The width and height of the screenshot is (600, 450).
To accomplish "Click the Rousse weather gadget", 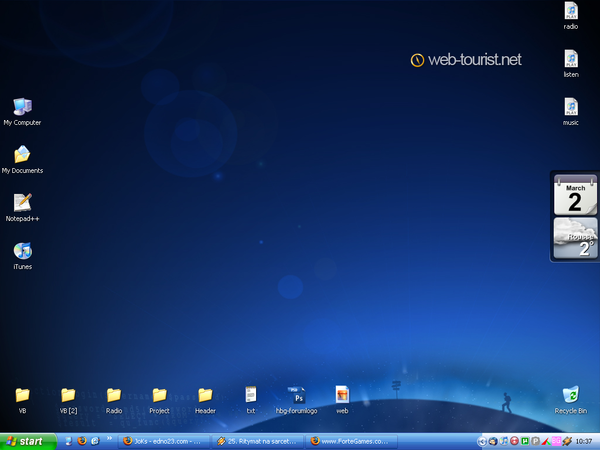I will coord(575,238).
